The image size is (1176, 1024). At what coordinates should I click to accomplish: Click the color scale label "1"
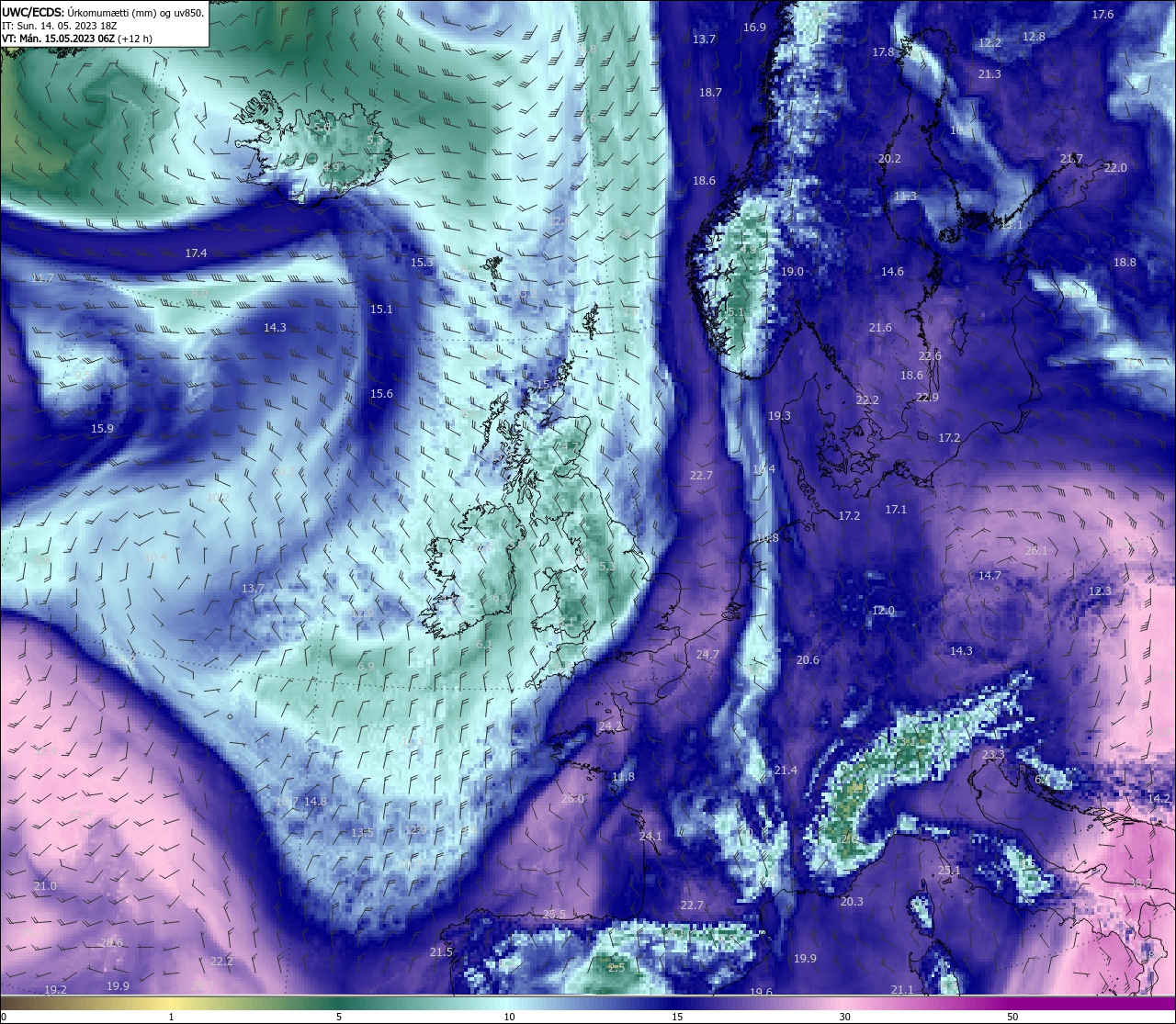point(171,1017)
